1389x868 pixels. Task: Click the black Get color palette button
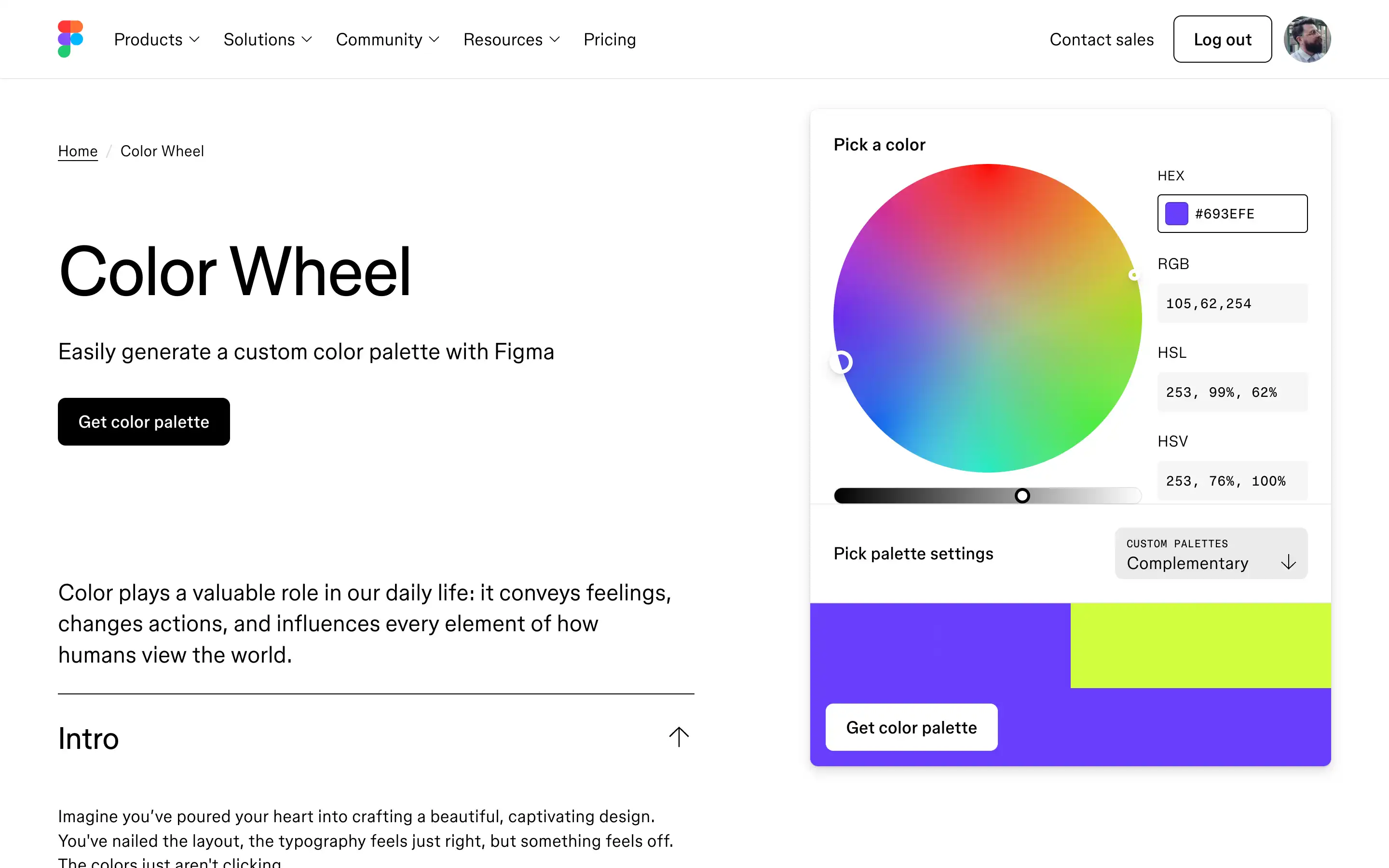click(x=144, y=421)
